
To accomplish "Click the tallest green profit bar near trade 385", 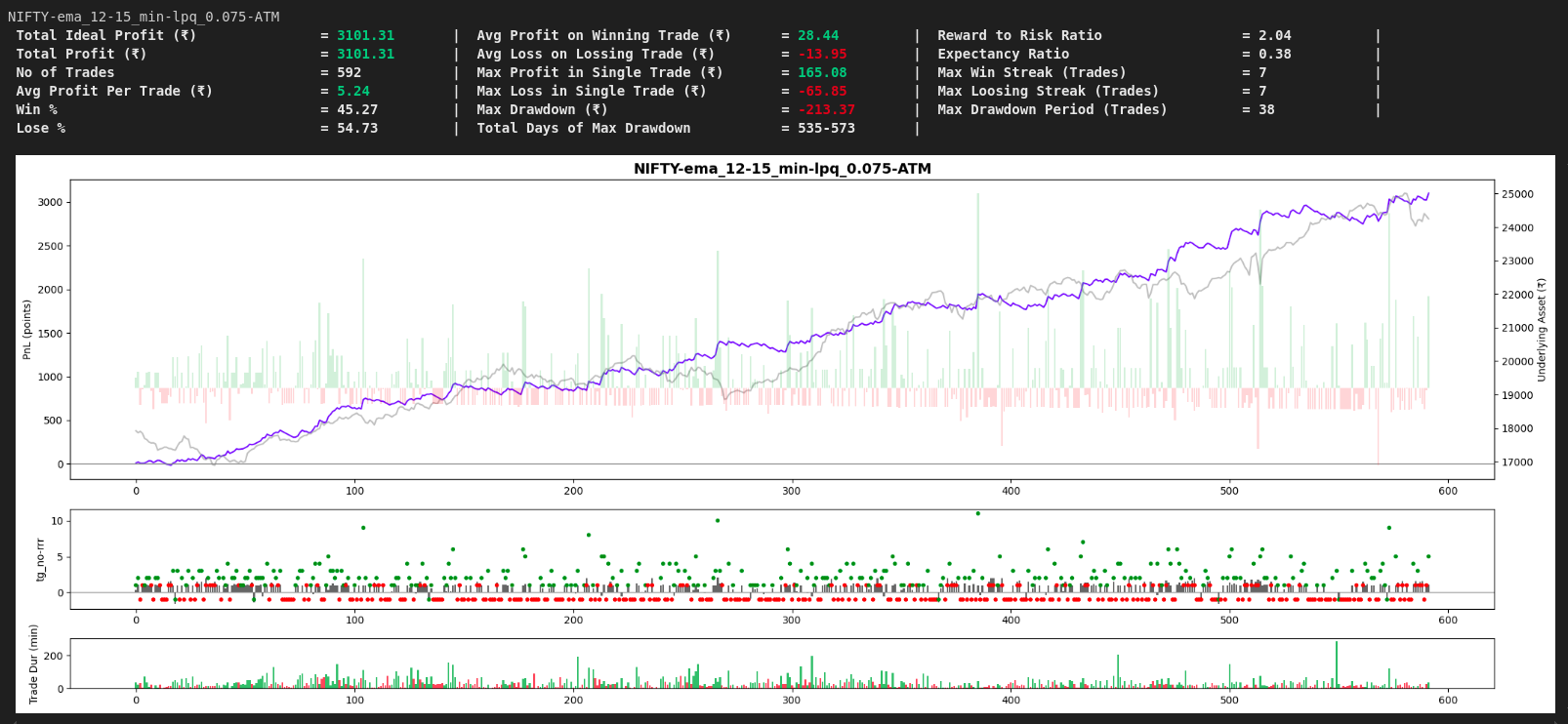I will [x=977, y=291].
